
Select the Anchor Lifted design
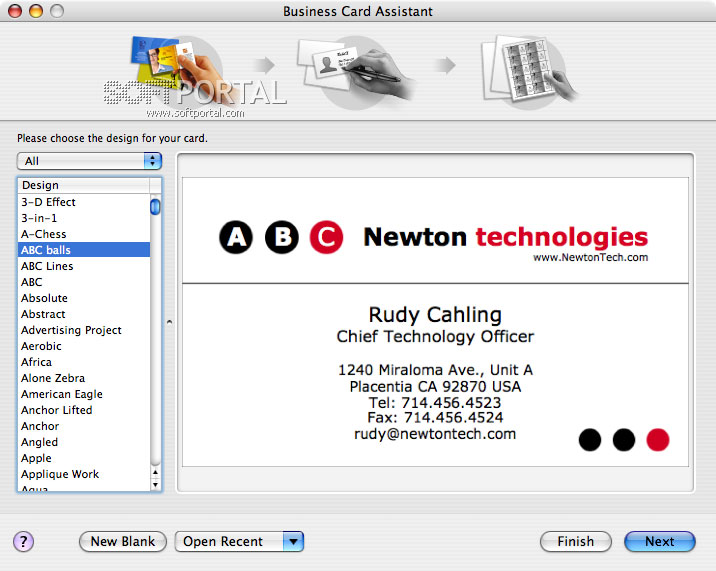click(x=84, y=410)
